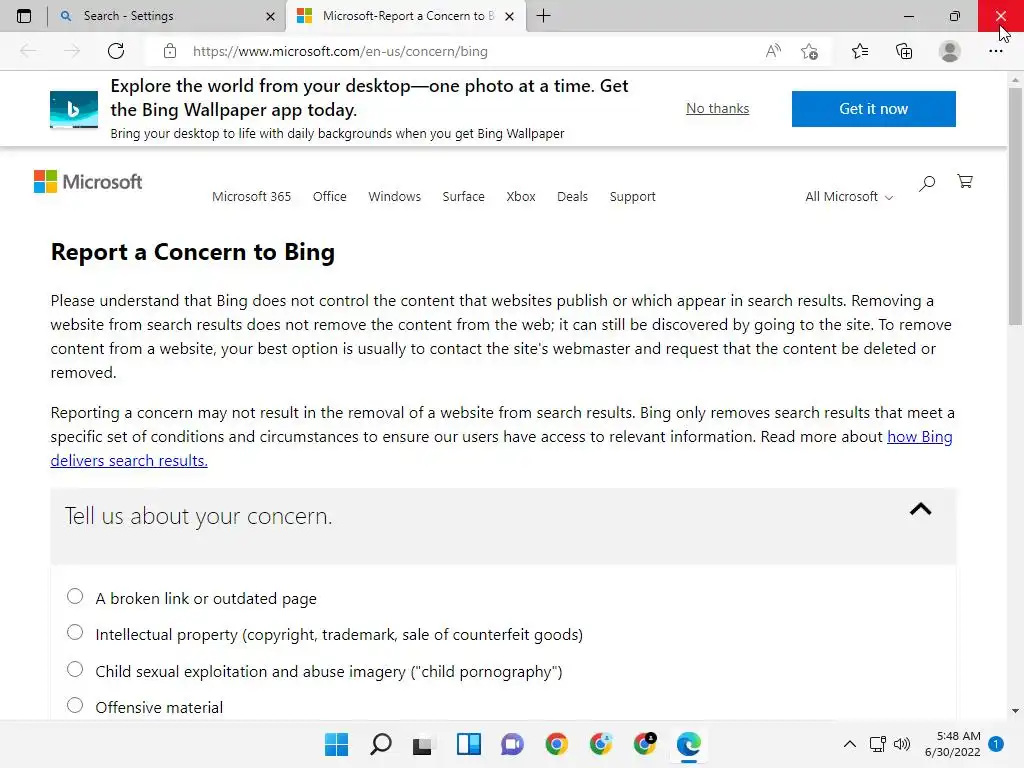Select Offensive material radio option
The height and width of the screenshot is (768, 1024).
pos(75,705)
